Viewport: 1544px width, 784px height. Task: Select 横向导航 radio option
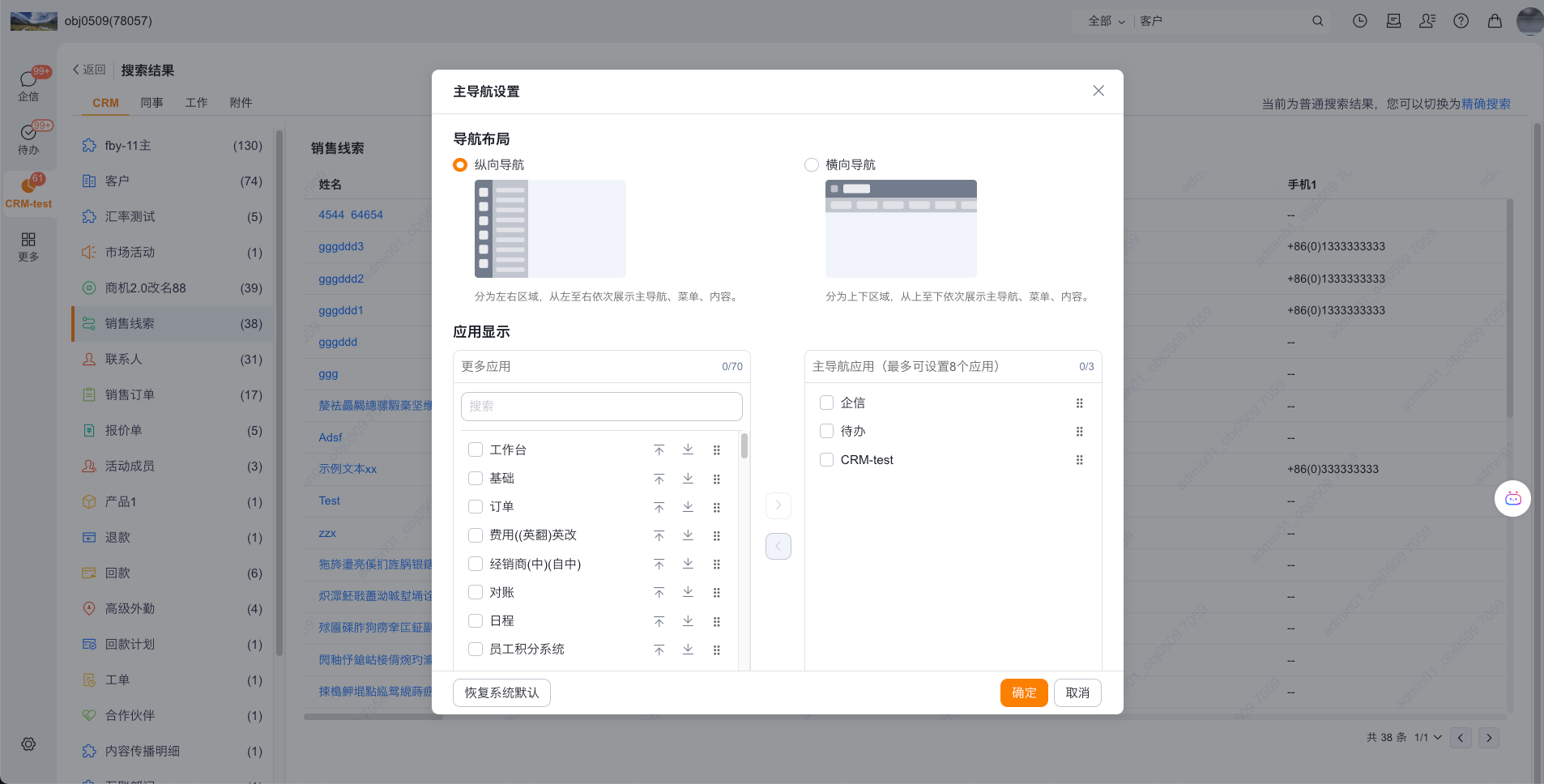click(x=811, y=165)
